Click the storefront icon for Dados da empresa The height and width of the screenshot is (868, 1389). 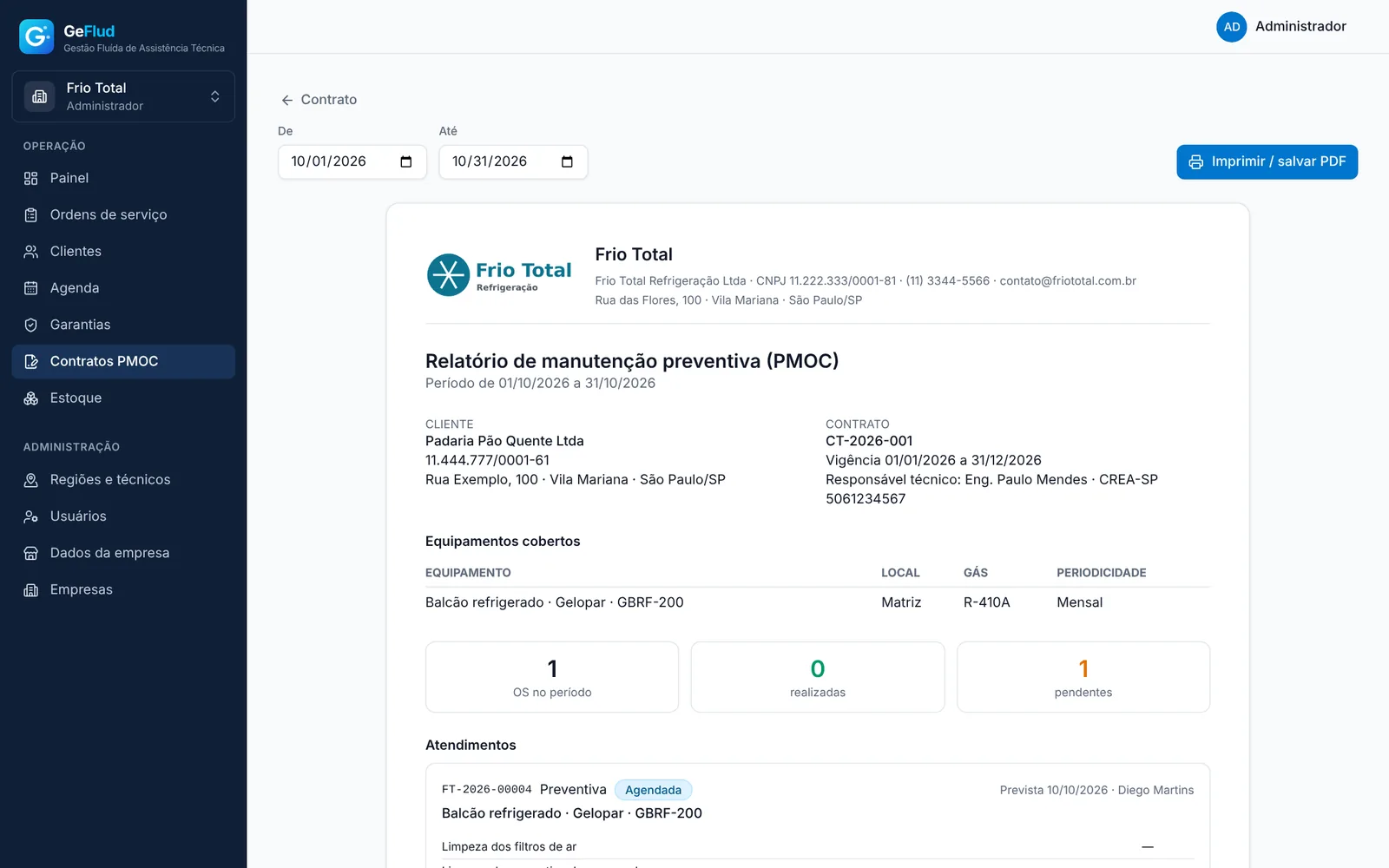(31, 553)
